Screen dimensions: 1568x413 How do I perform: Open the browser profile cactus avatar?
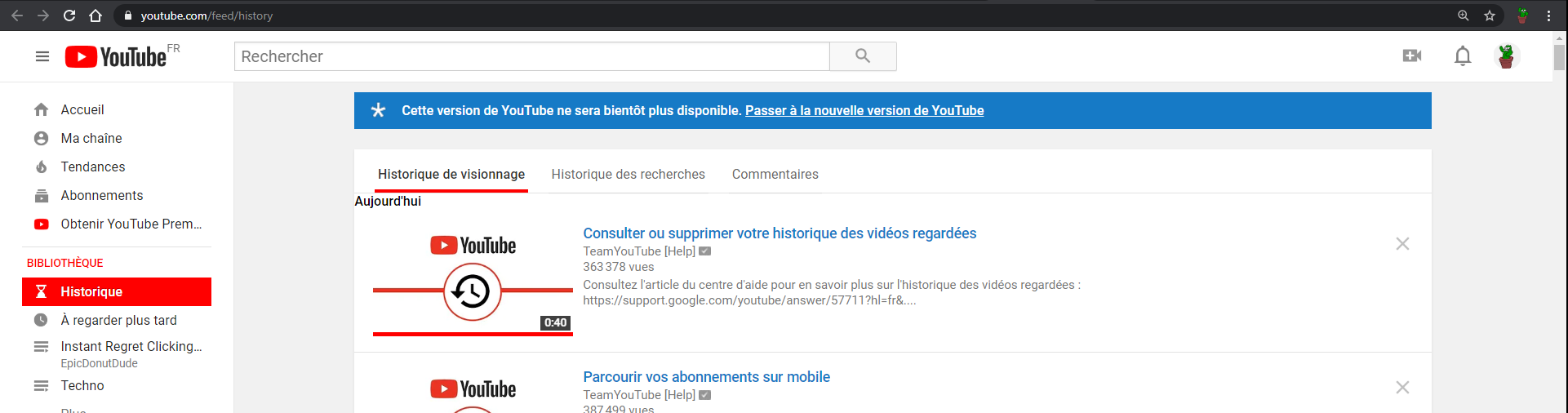click(1522, 16)
